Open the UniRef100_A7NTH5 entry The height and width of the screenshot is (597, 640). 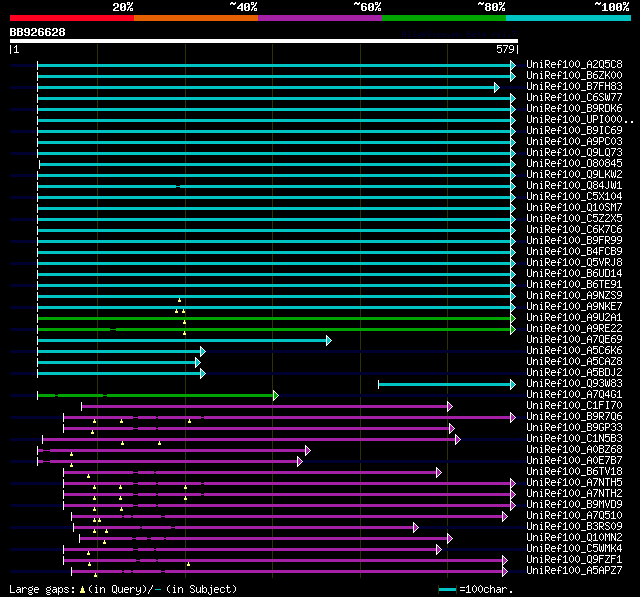point(574,483)
